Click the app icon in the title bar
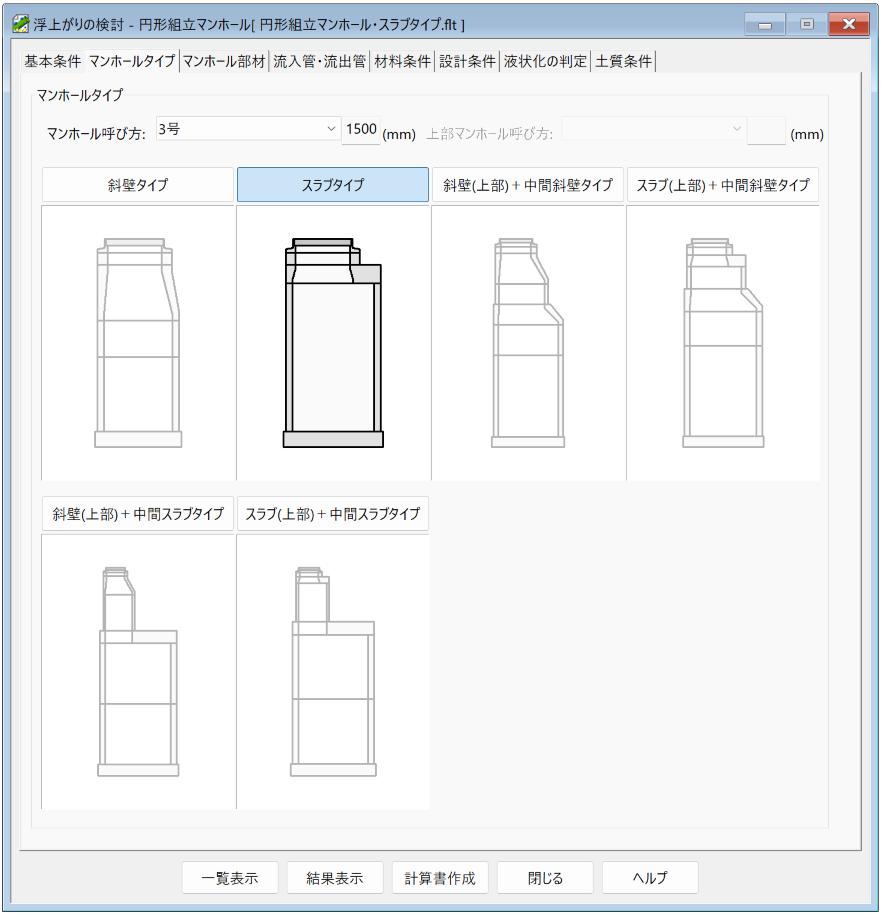 pos(20,24)
